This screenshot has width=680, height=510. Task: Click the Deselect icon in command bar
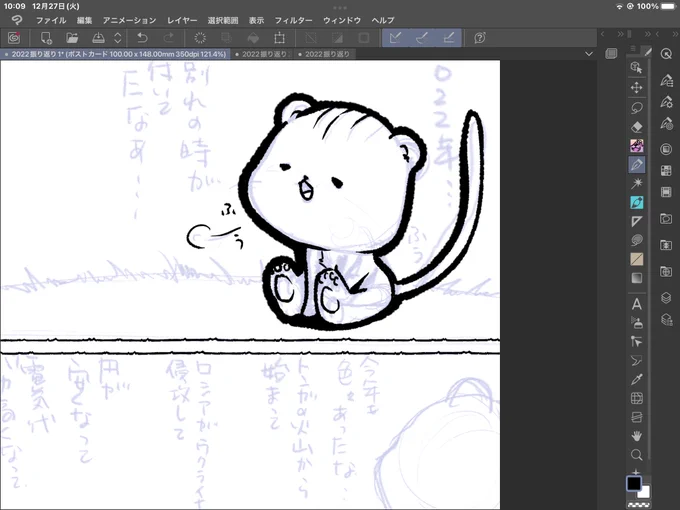311,38
